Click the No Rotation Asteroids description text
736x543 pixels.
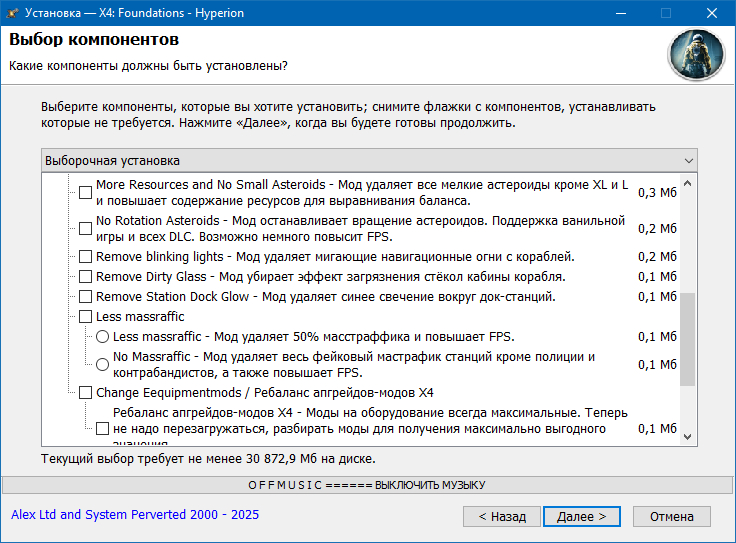coord(360,229)
